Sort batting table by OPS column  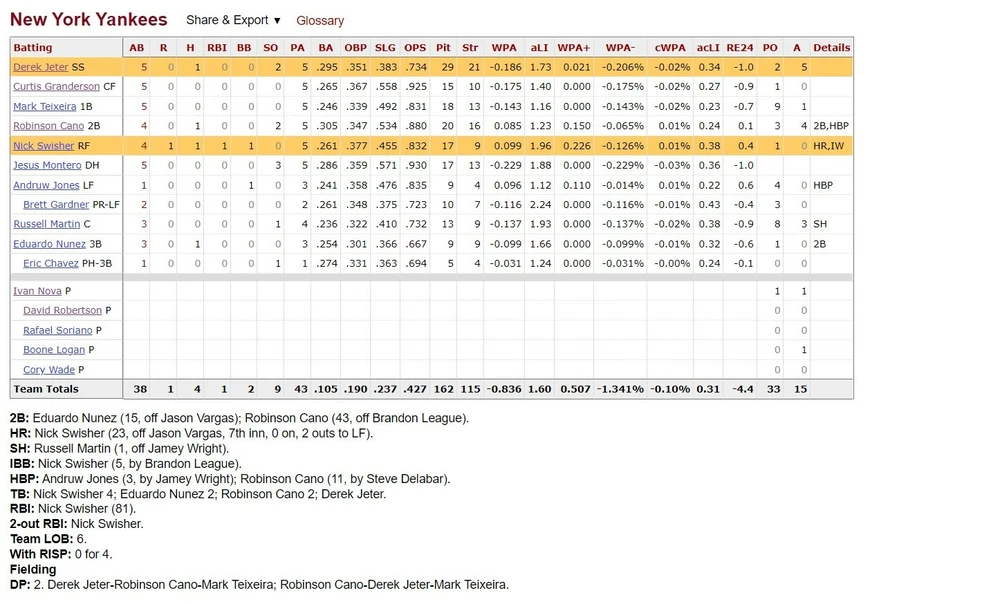414,47
